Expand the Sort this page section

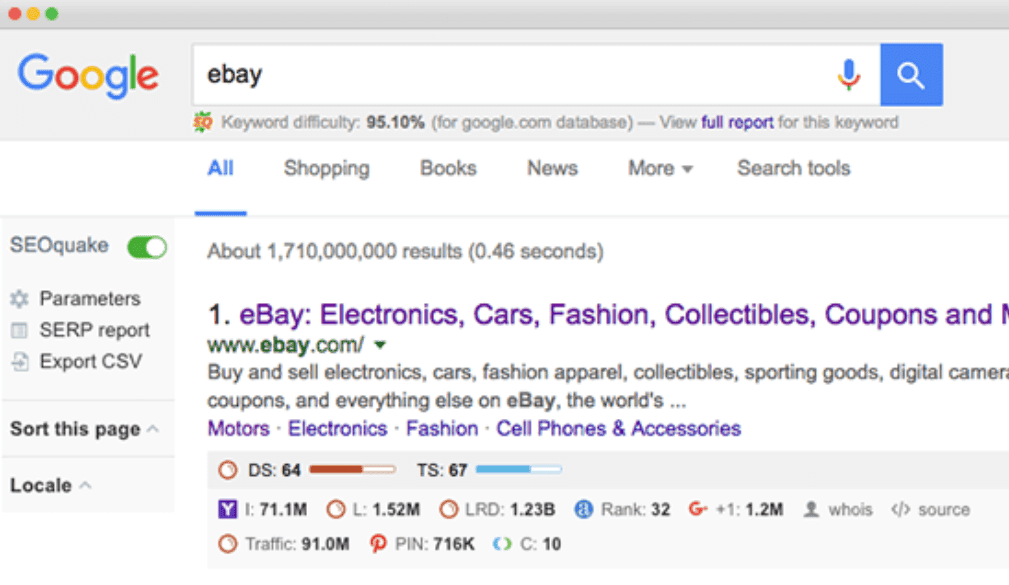click(x=84, y=429)
